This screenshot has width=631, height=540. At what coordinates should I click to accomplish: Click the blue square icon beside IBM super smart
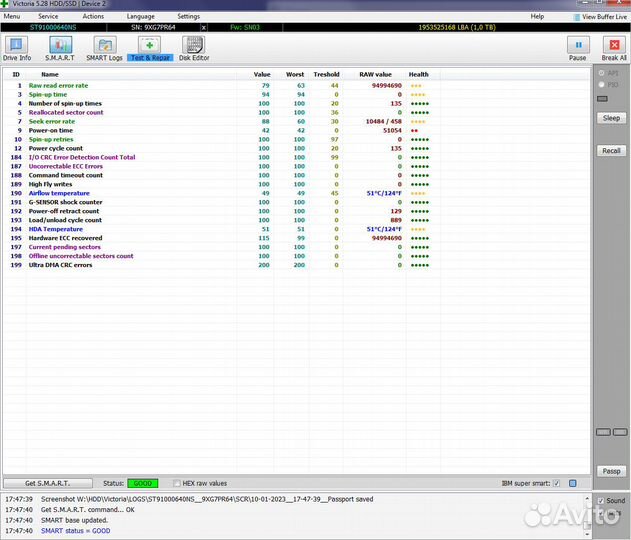coord(572,483)
